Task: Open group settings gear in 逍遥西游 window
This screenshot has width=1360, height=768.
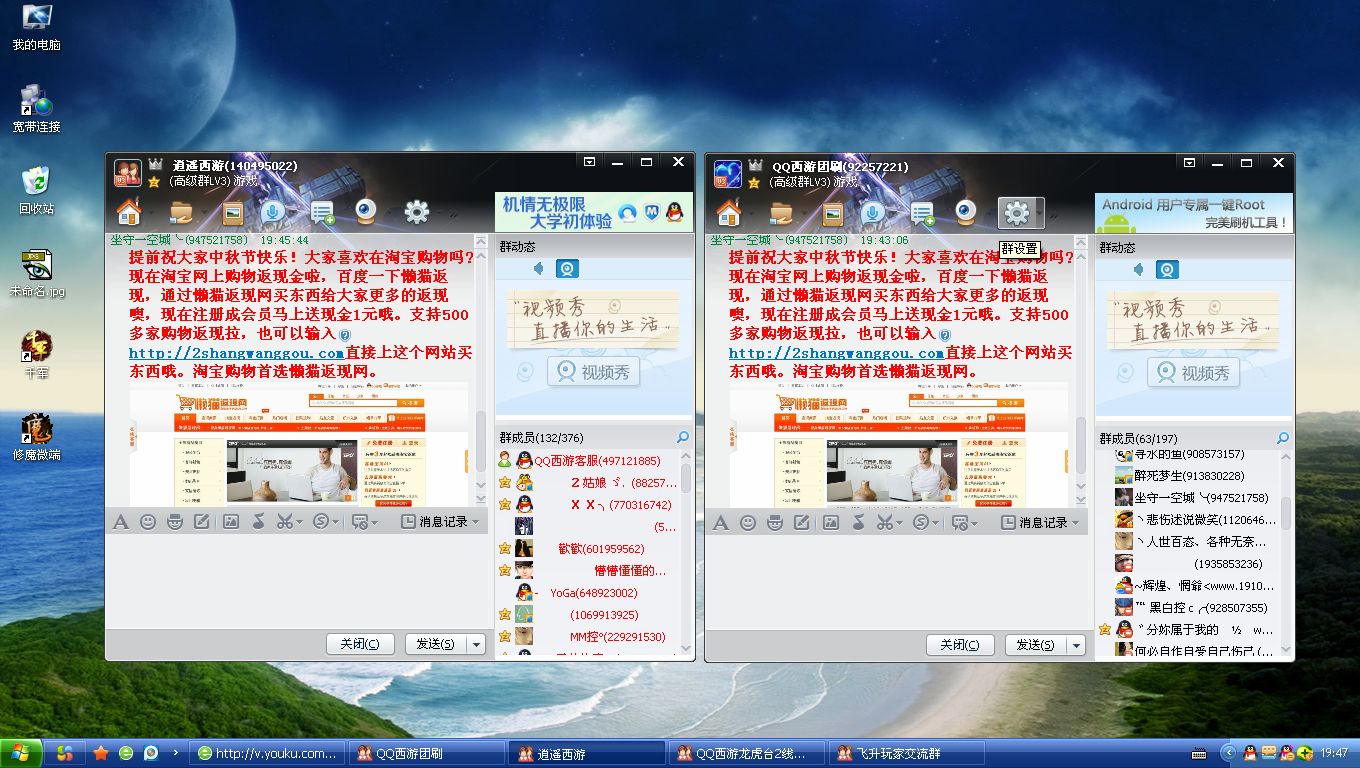Action: pos(416,212)
